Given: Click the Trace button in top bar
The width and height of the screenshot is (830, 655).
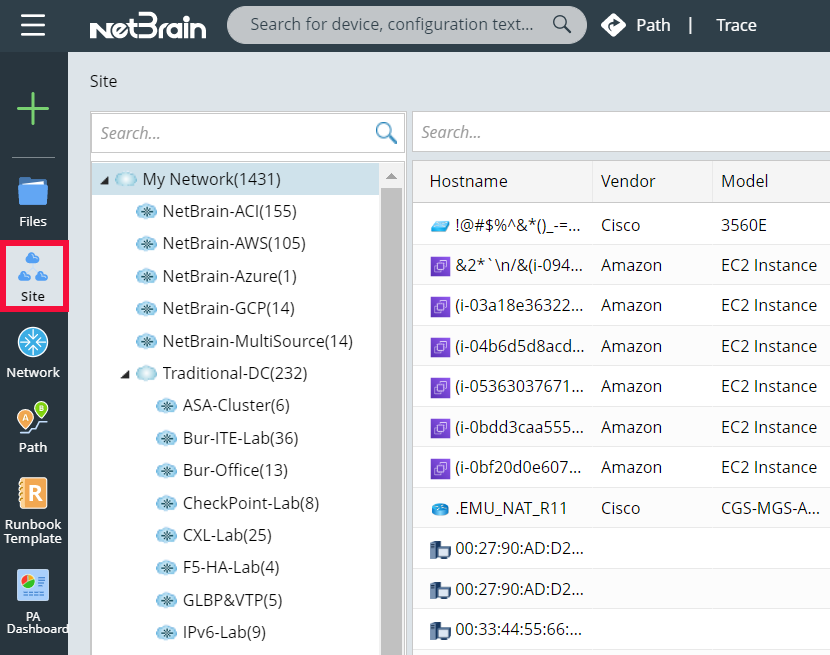Looking at the screenshot, I should pyautogui.click(x=736, y=25).
